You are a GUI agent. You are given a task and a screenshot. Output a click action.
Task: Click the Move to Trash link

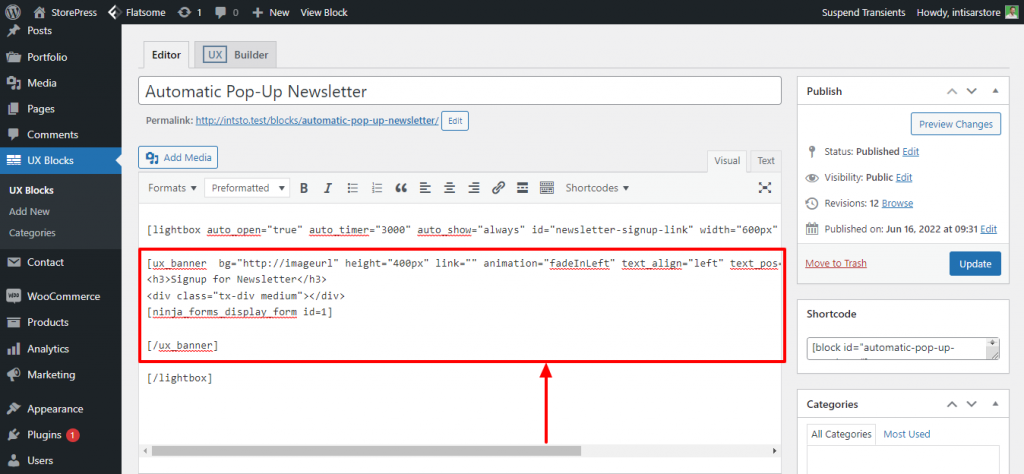836,264
